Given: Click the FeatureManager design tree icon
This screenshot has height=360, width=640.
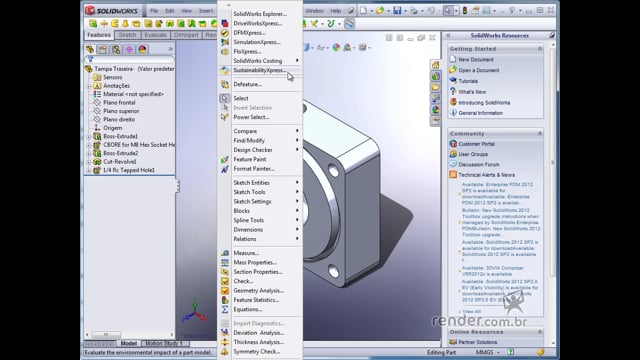Looking at the screenshot, I should (x=90, y=49).
